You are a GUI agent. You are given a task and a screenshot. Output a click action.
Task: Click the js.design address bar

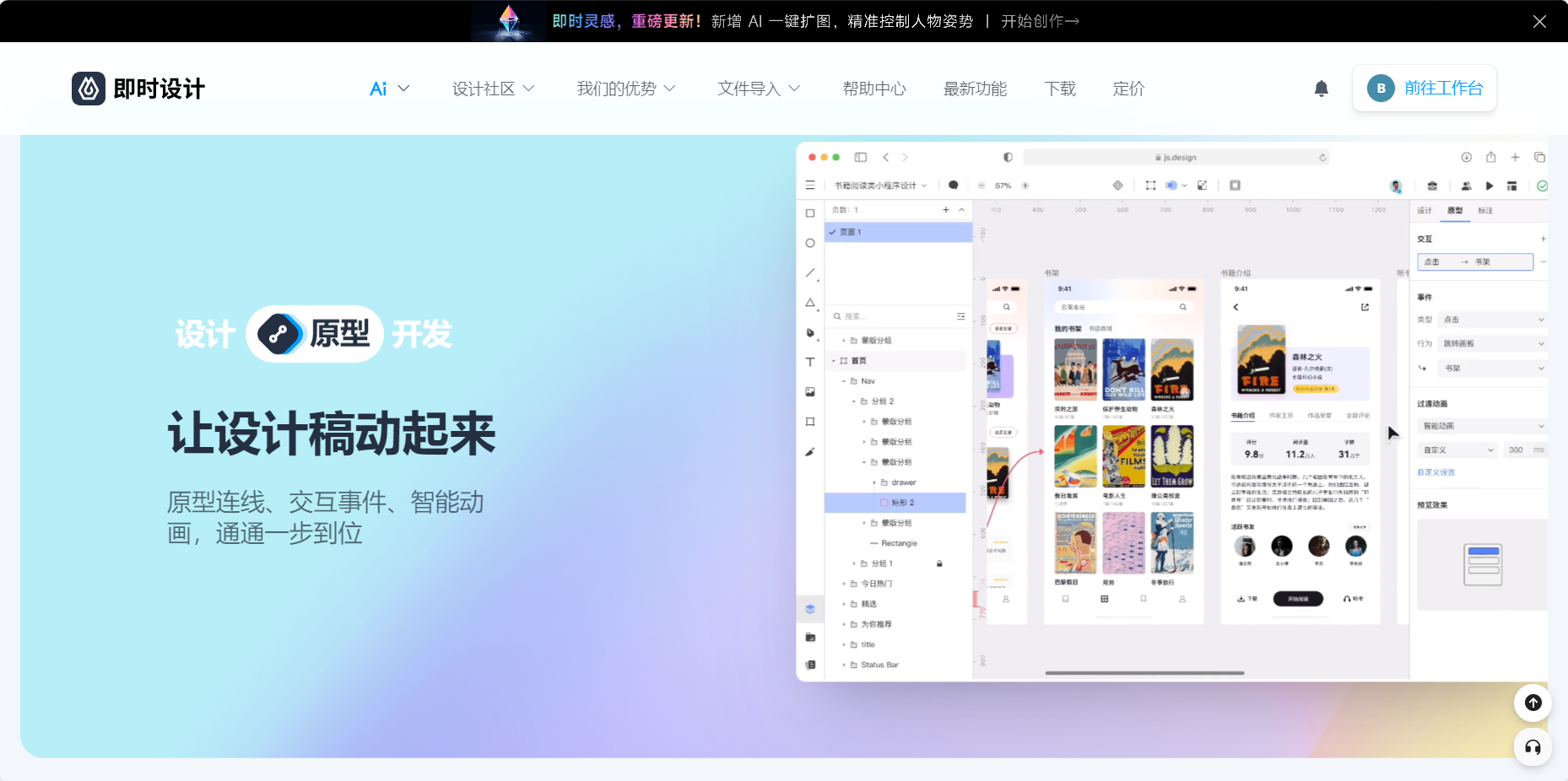[x=1177, y=158]
